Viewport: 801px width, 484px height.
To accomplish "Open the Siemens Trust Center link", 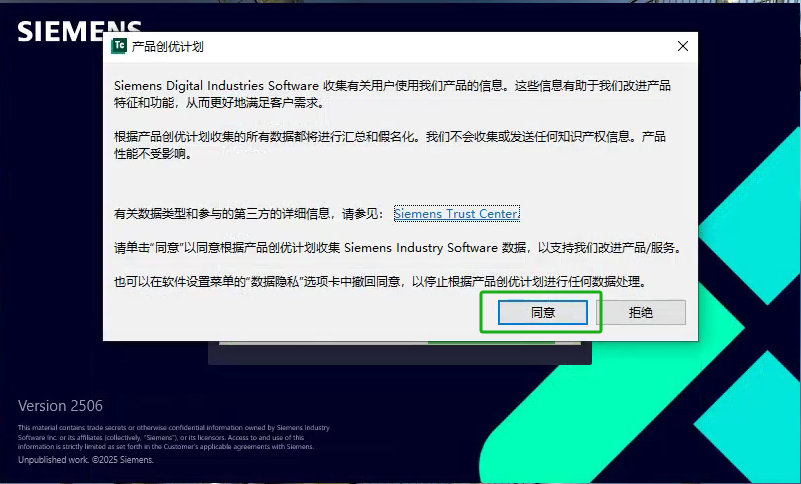I will tap(457, 214).
